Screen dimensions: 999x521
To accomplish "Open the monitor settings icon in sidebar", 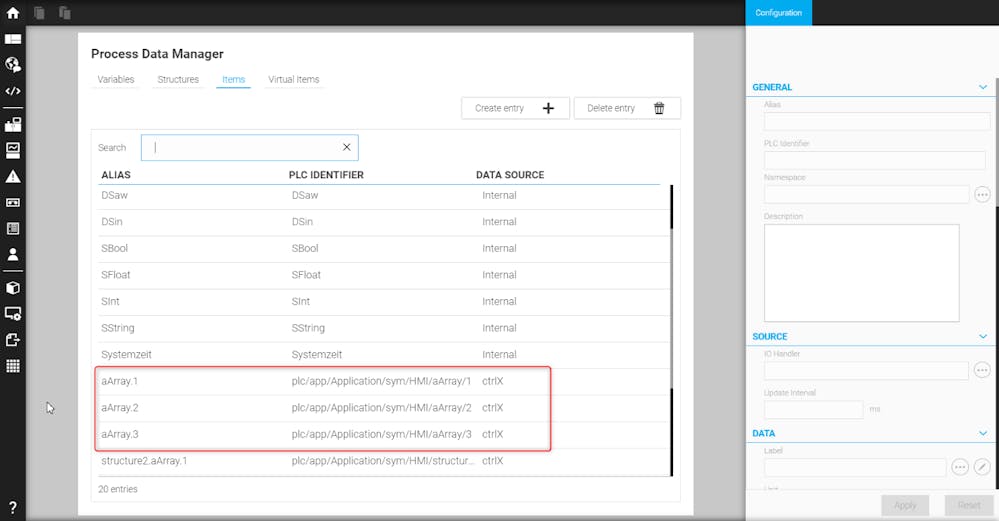I will (13, 313).
